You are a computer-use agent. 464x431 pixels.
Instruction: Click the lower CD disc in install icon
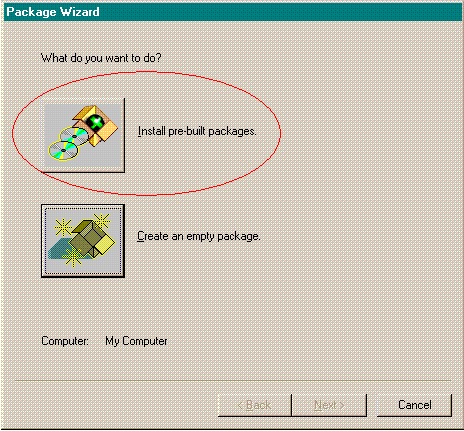(63, 150)
